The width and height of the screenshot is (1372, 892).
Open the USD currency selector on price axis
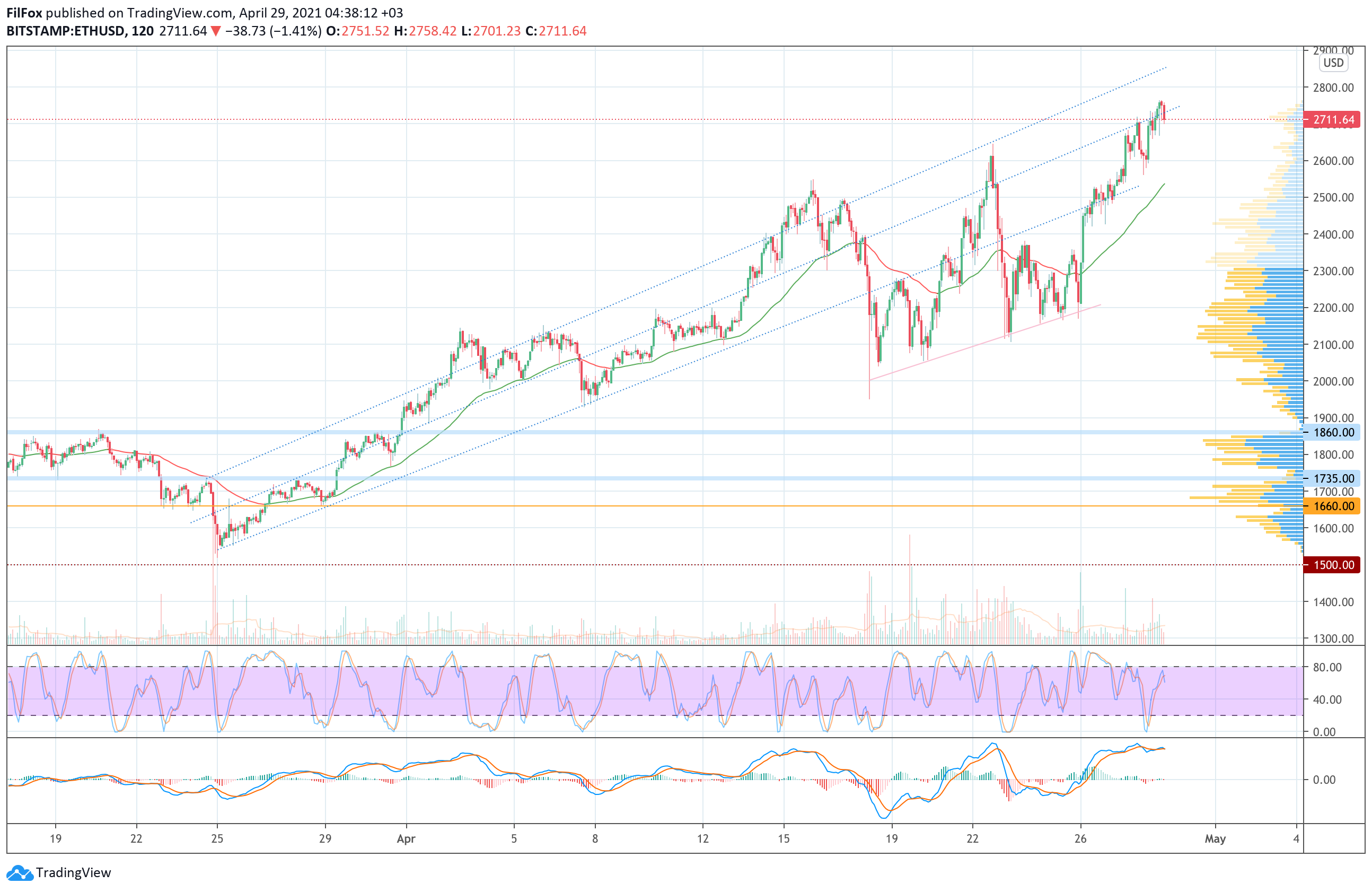click(1333, 63)
